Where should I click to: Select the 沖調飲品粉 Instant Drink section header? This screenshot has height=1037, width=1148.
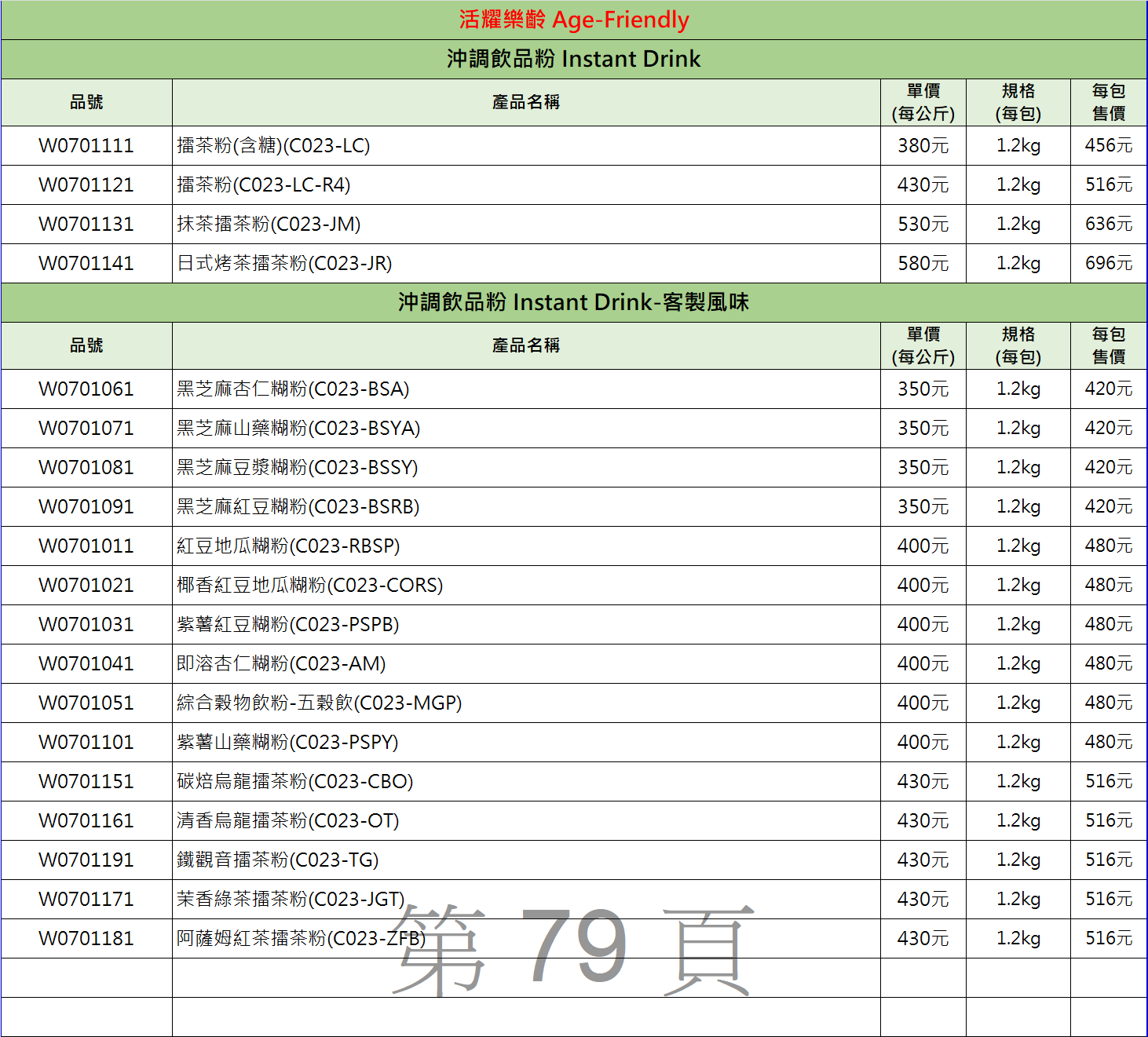point(573,59)
